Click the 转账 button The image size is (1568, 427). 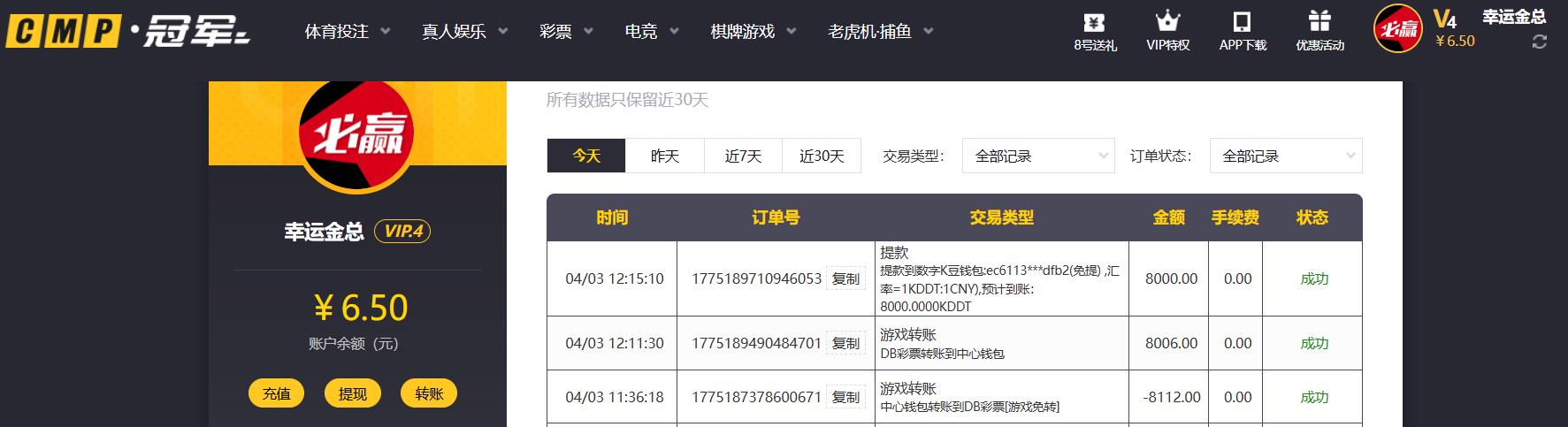pos(429,393)
